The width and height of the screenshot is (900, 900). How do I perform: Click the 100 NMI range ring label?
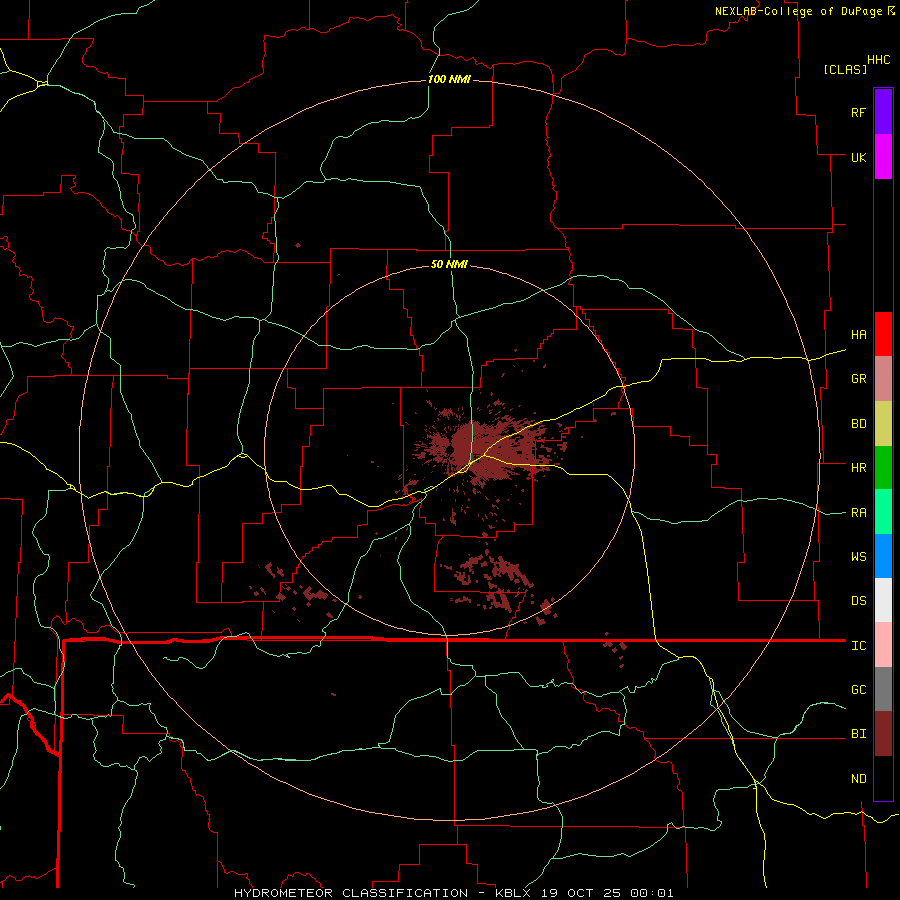[x=449, y=79]
